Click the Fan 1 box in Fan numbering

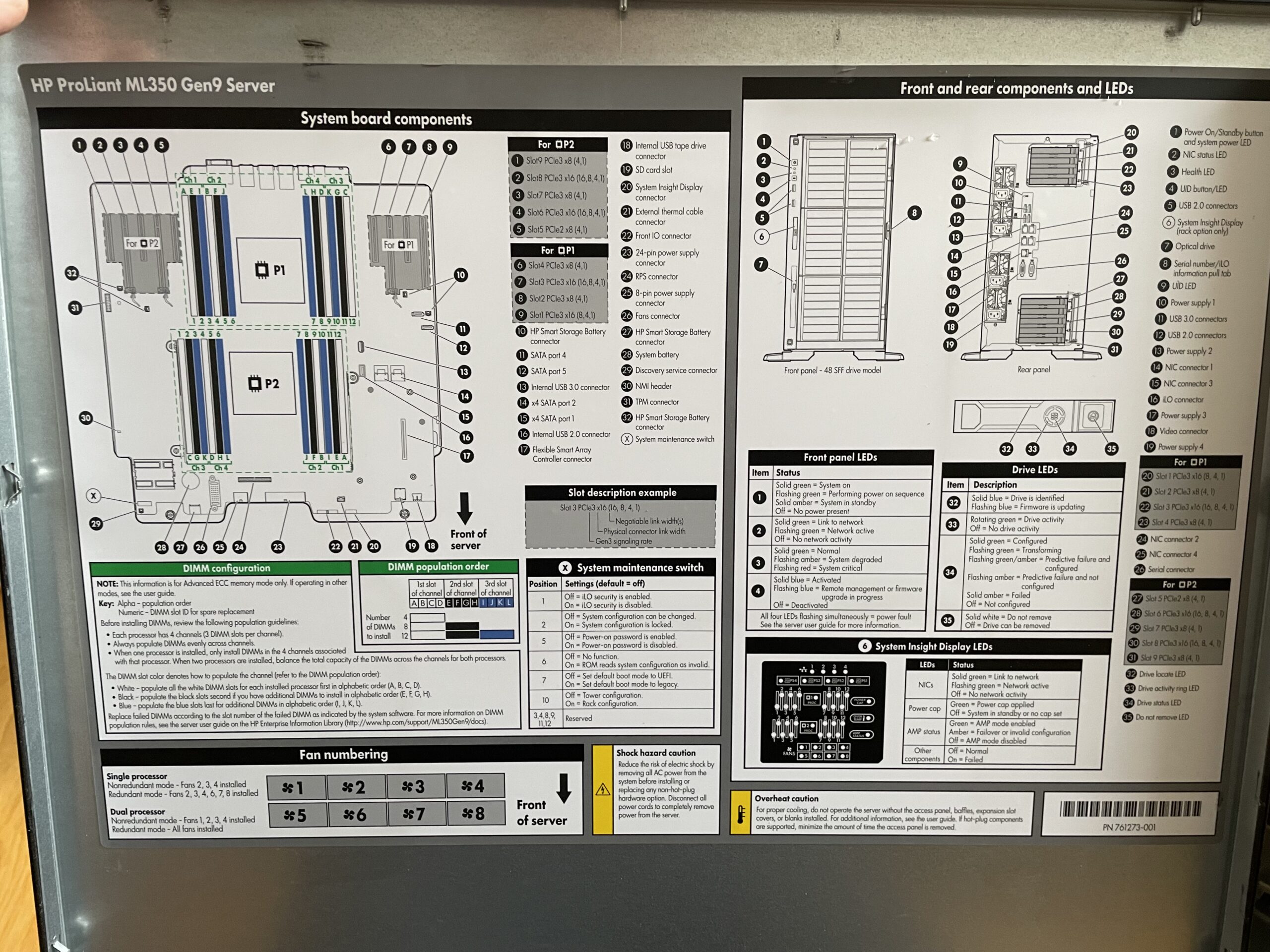(296, 787)
